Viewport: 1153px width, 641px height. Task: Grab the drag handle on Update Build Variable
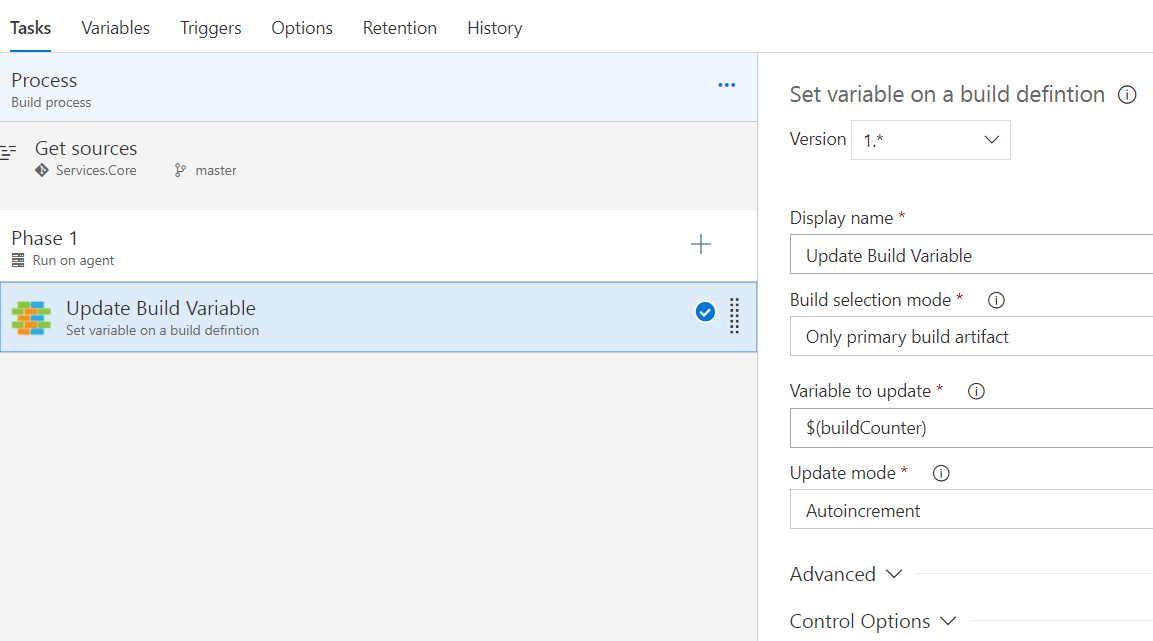click(x=734, y=316)
